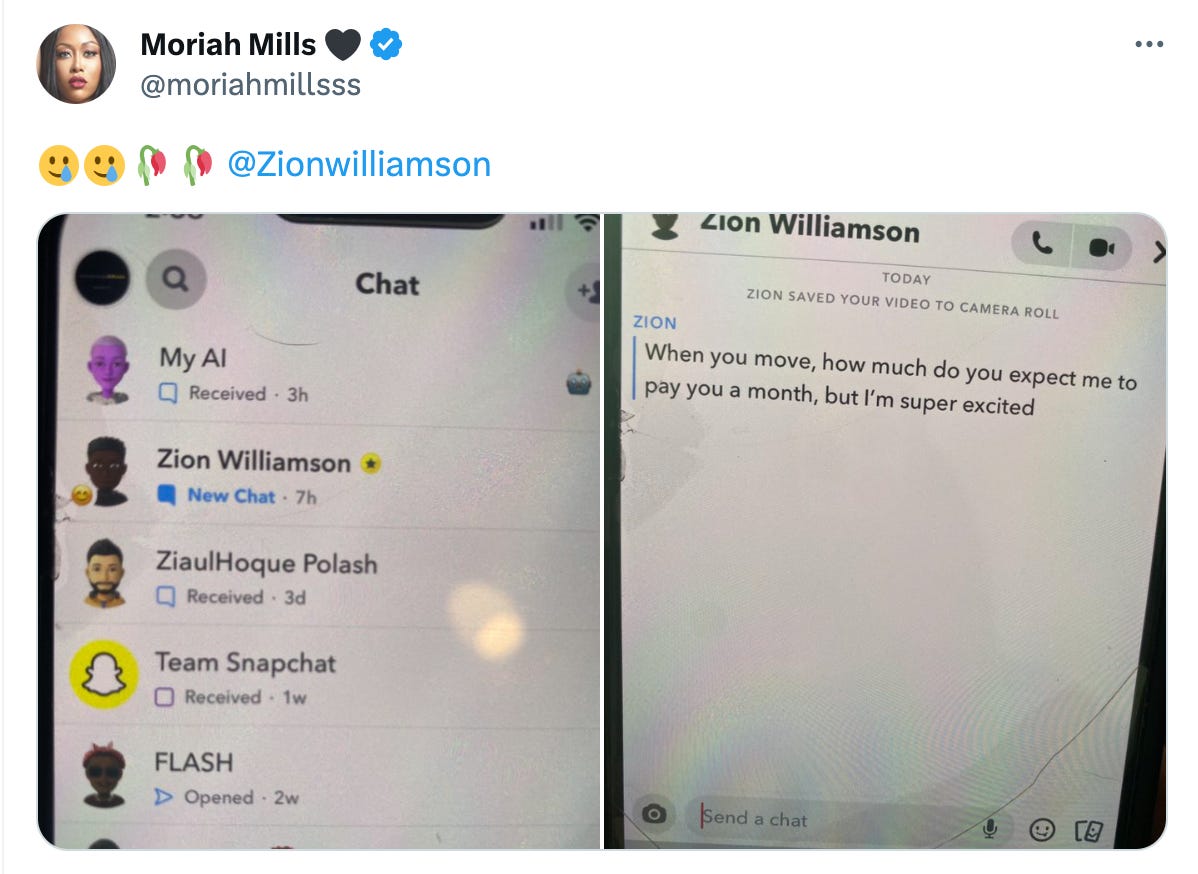
Task: Open Zion Williamson's New Chat conversation
Action: (x=329, y=475)
